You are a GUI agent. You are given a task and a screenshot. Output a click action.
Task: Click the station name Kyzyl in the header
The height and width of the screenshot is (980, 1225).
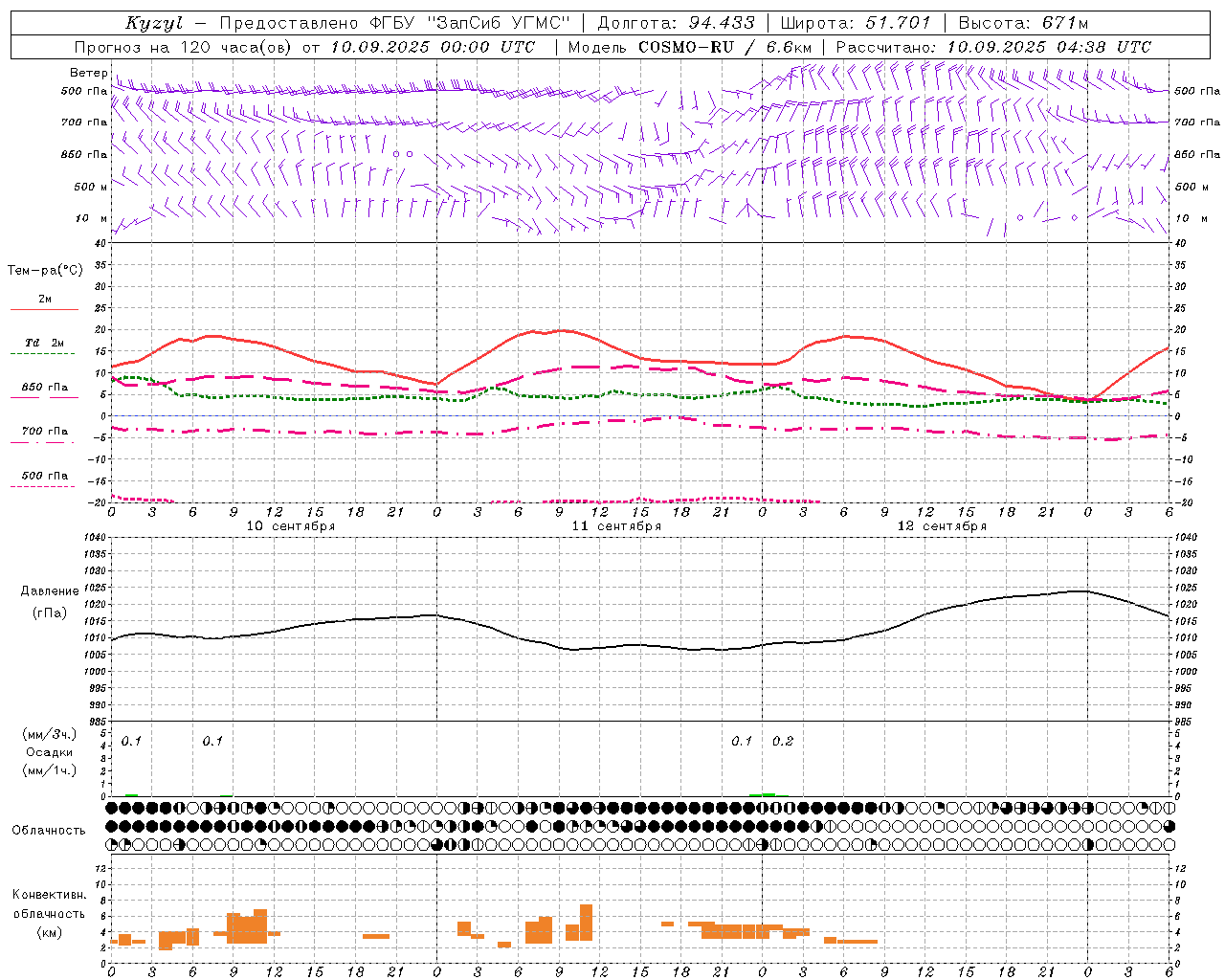(x=154, y=23)
